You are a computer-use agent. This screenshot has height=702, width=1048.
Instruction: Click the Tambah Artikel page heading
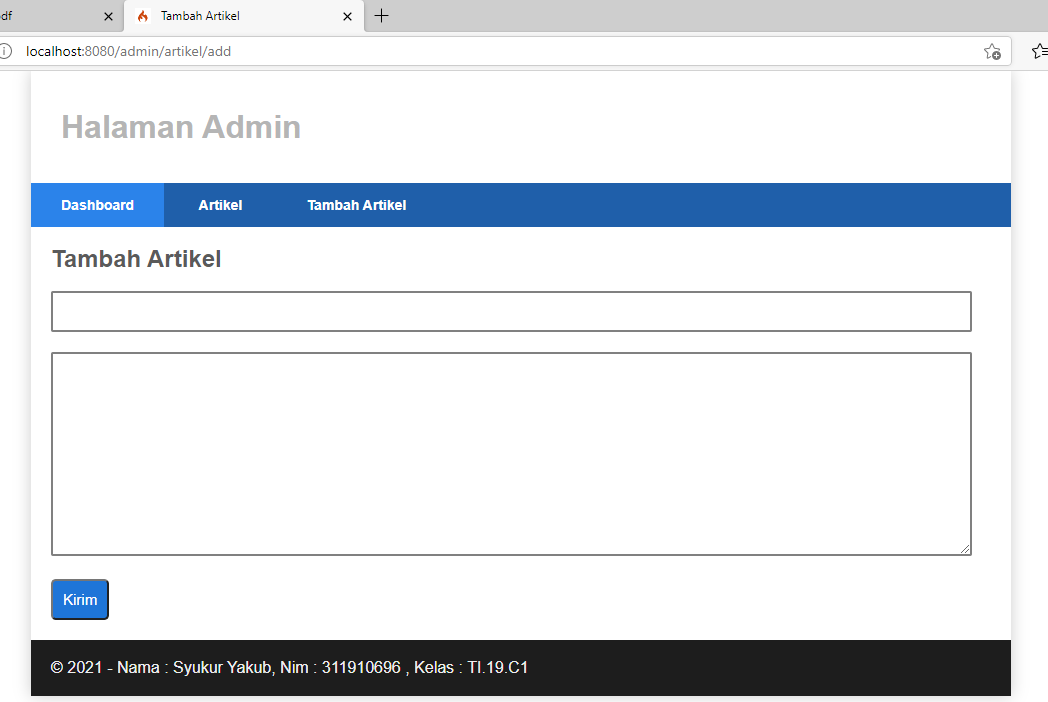point(136,258)
